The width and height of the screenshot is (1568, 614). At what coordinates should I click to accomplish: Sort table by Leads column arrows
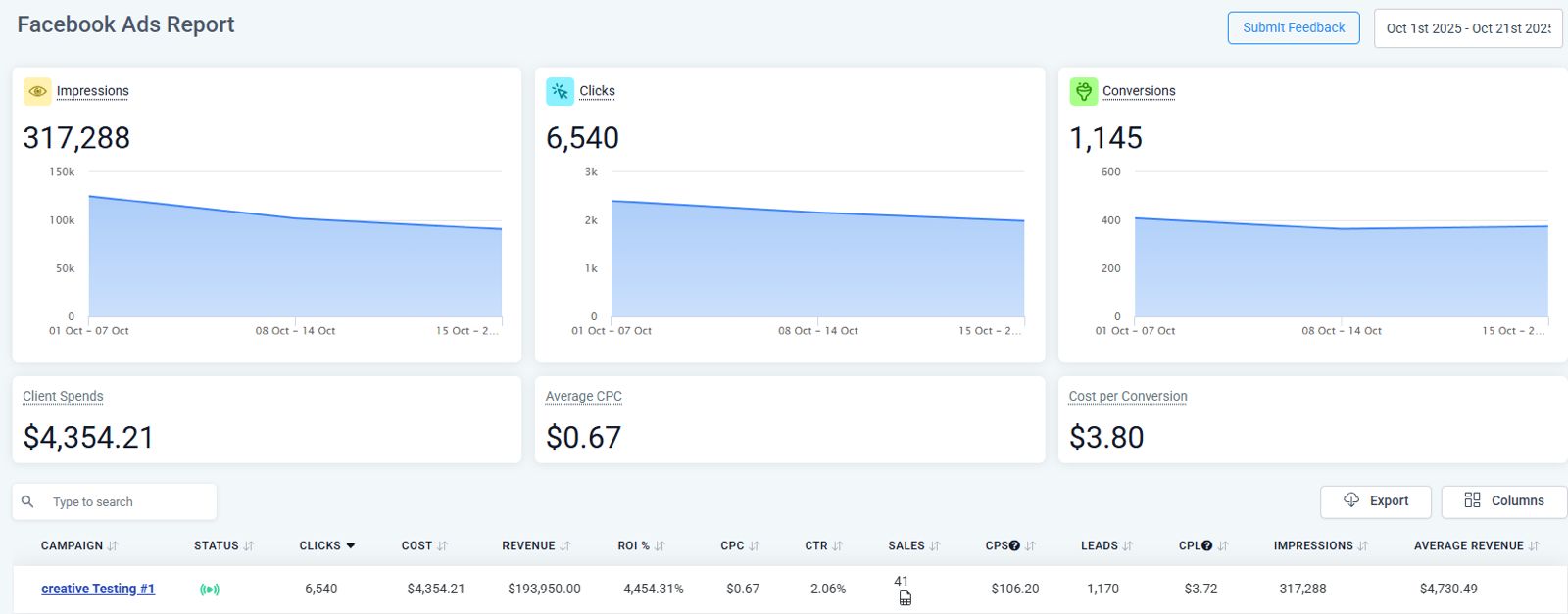coord(1127,545)
